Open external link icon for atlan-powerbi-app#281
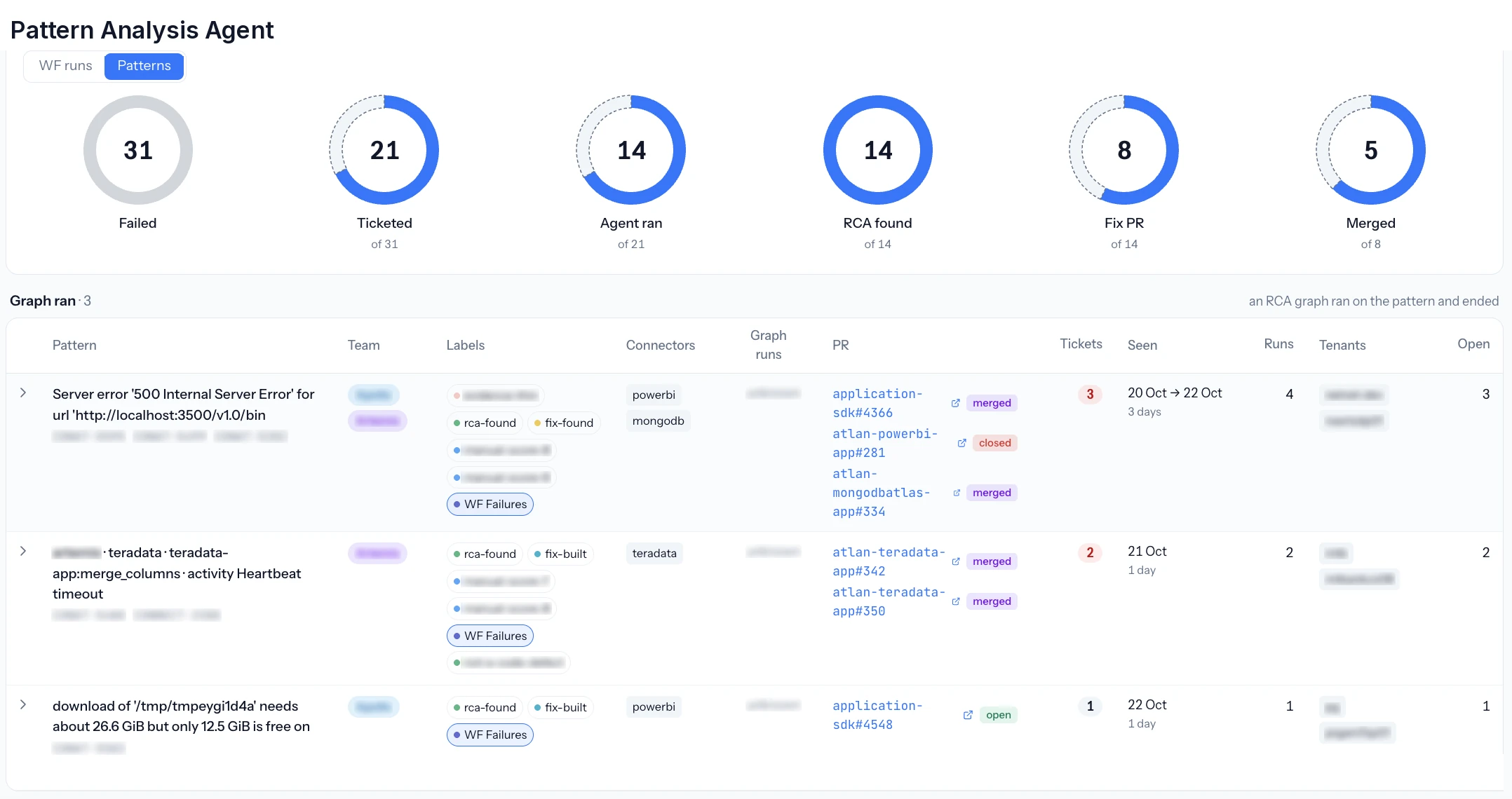The width and height of the screenshot is (1512, 799). [x=961, y=443]
